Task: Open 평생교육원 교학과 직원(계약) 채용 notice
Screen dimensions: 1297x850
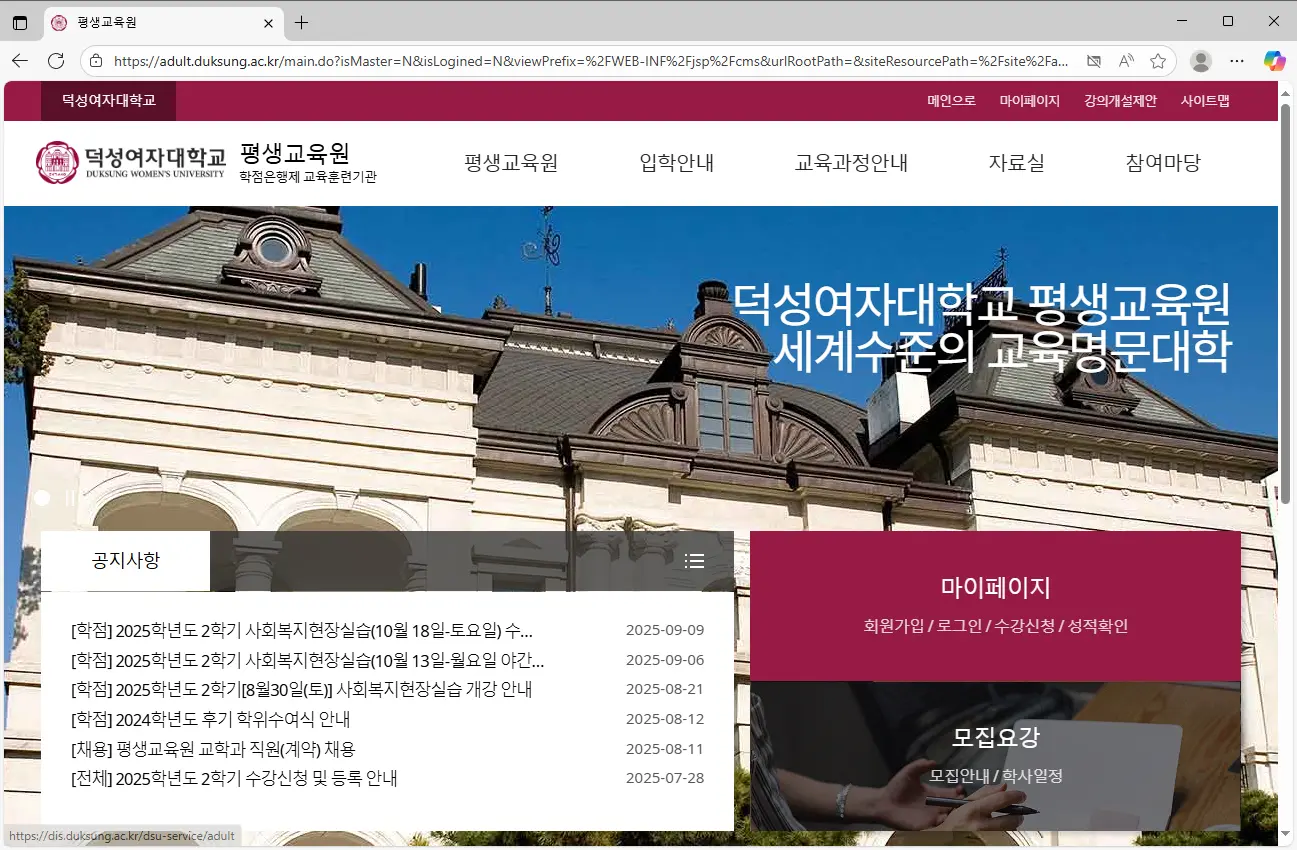Action: 213,749
